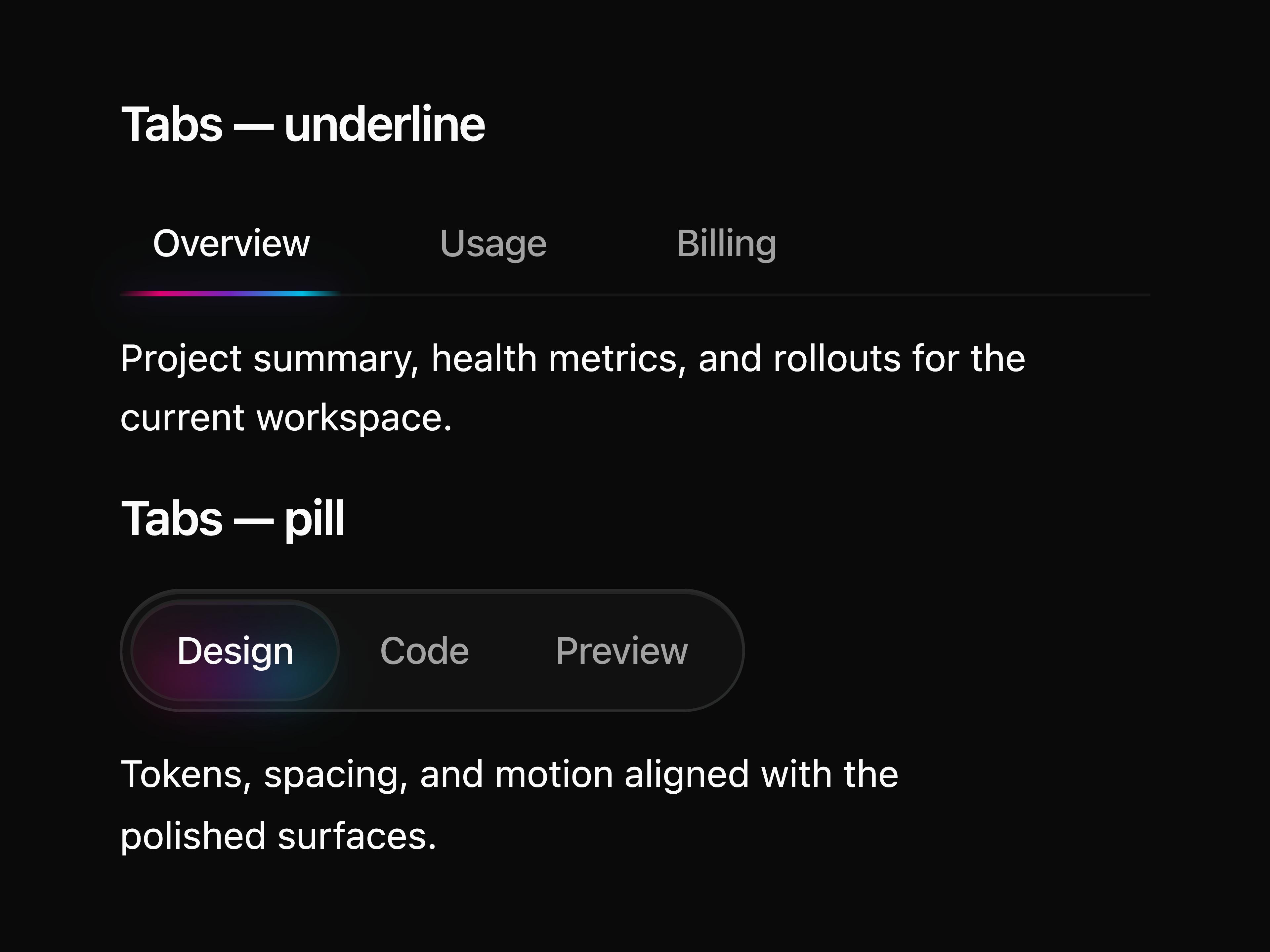Click the 'current workspace.' text
Image resolution: width=1270 pixels, height=952 pixels.
coord(286,418)
